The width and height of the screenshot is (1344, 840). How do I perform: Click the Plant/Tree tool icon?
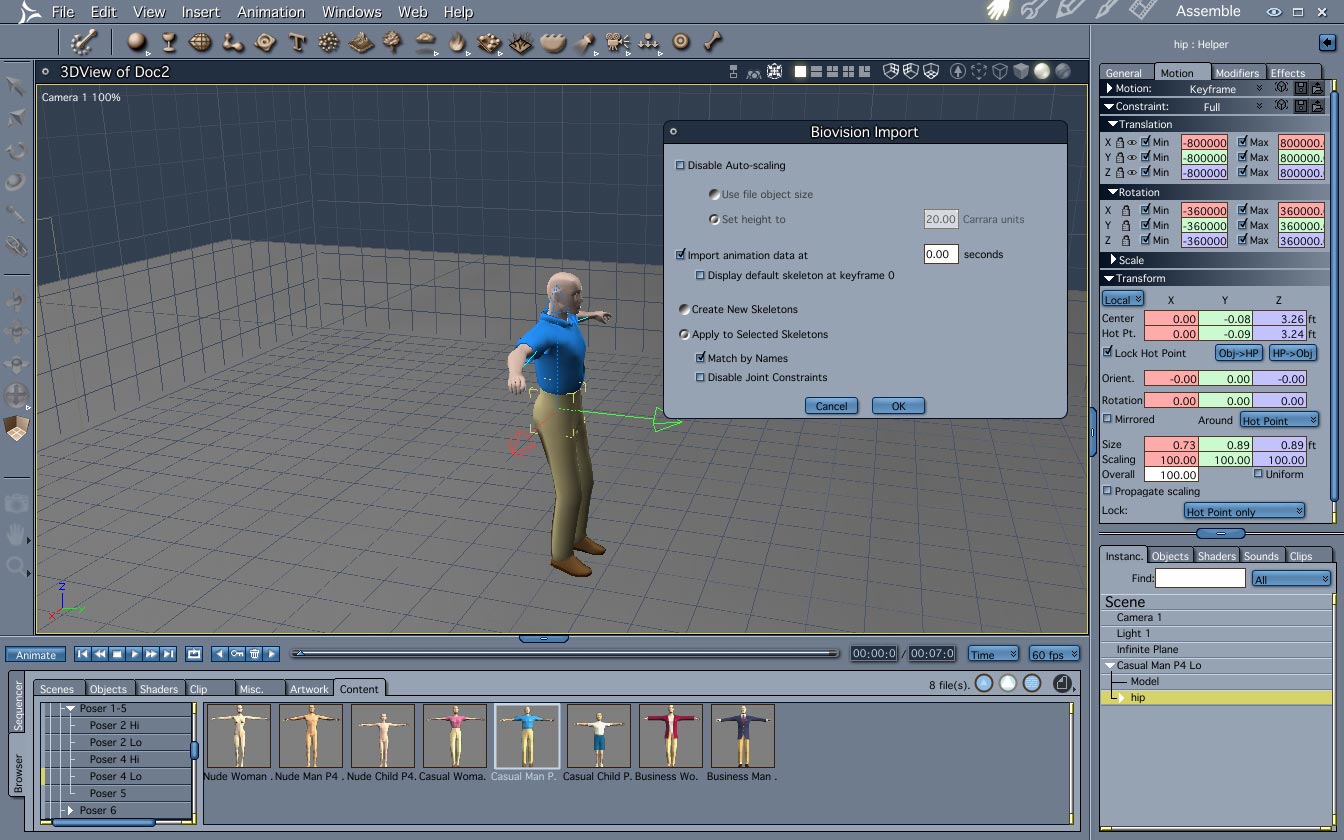pos(393,42)
